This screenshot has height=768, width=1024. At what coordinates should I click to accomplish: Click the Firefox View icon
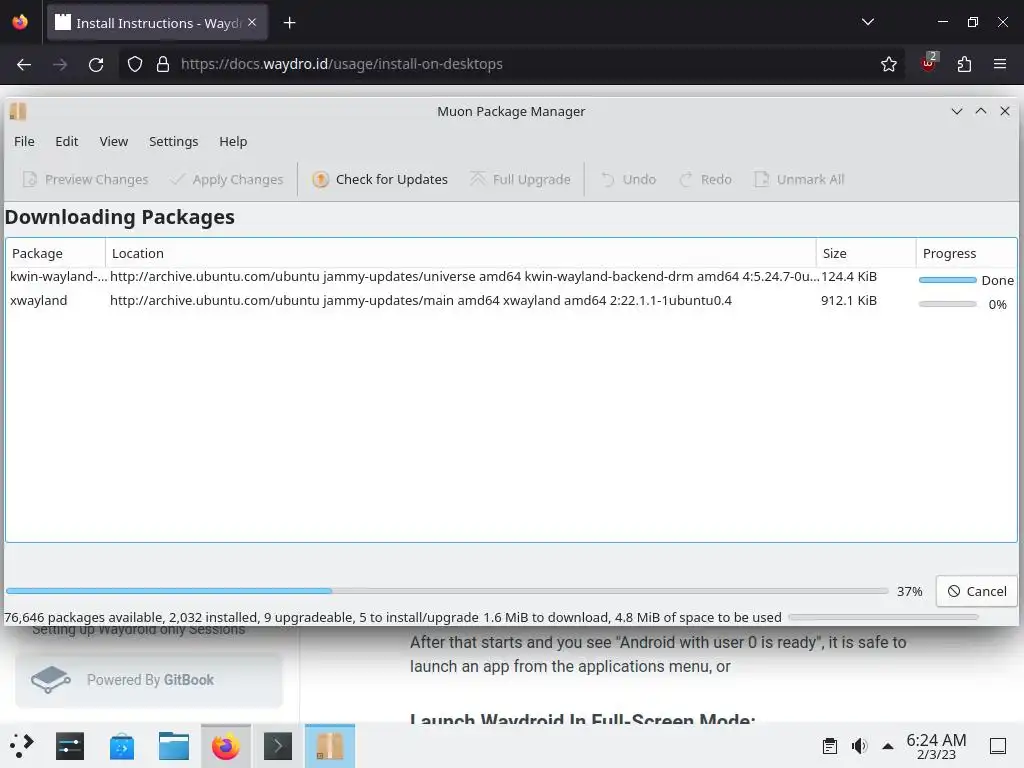point(20,22)
